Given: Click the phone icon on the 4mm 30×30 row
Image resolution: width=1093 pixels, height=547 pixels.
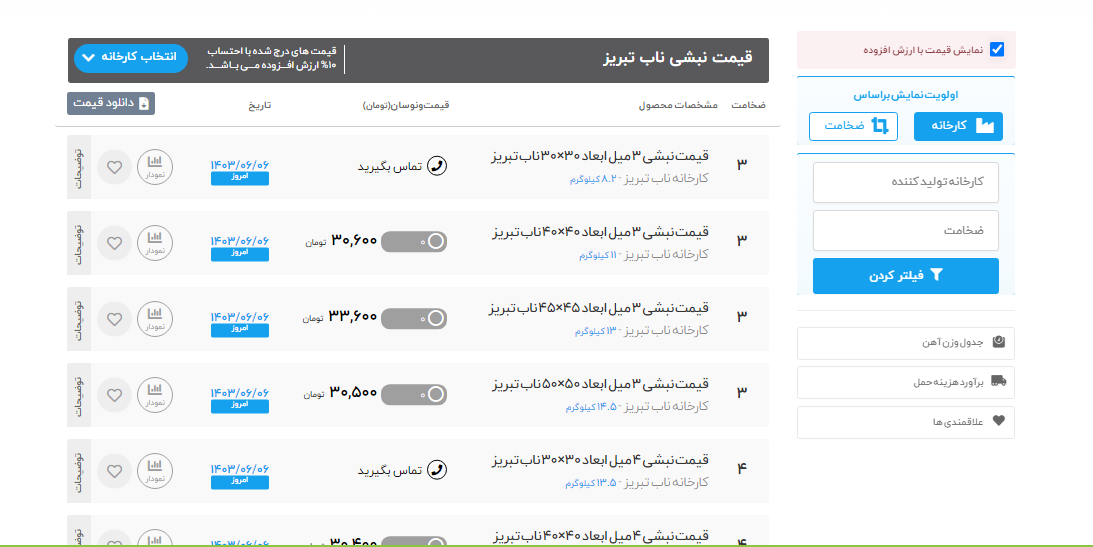Looking at the screenshot, I should pyautogui.click(x=436, y=470).
